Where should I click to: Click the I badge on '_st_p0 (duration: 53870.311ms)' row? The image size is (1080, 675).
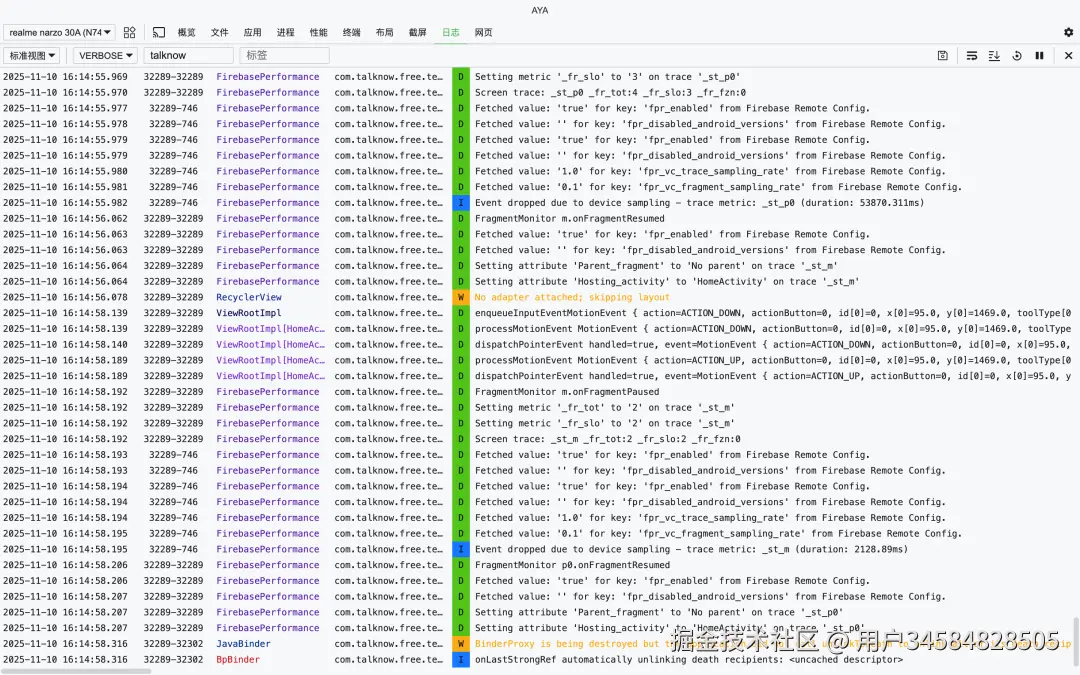[461, 203]
